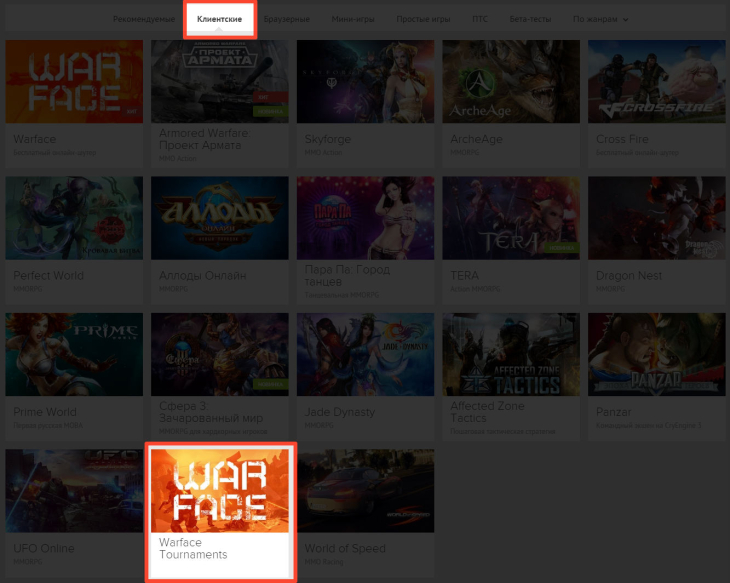
Task: Click 'Пошаговая тактическая стратегия' subtitle
Action: coord(503,432)
